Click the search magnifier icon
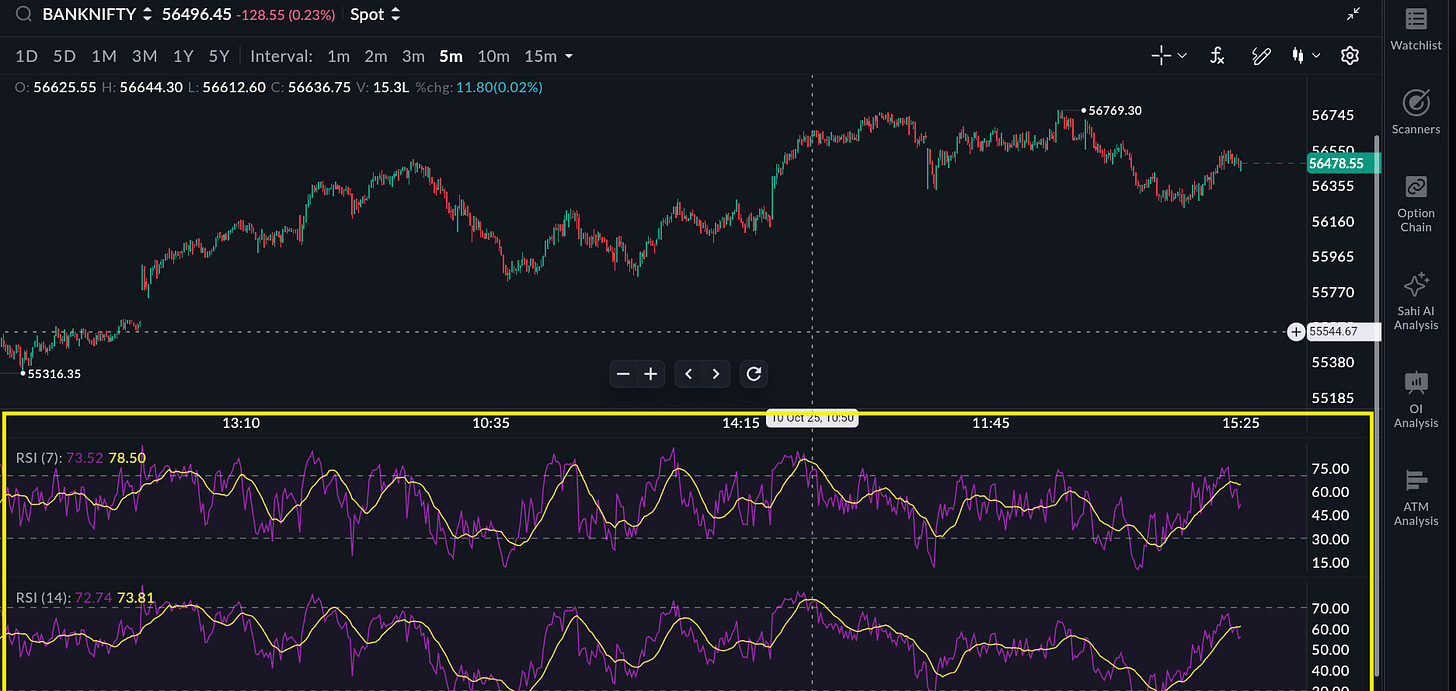This screenshot has width=1456, height=691. tap(23, 14)
